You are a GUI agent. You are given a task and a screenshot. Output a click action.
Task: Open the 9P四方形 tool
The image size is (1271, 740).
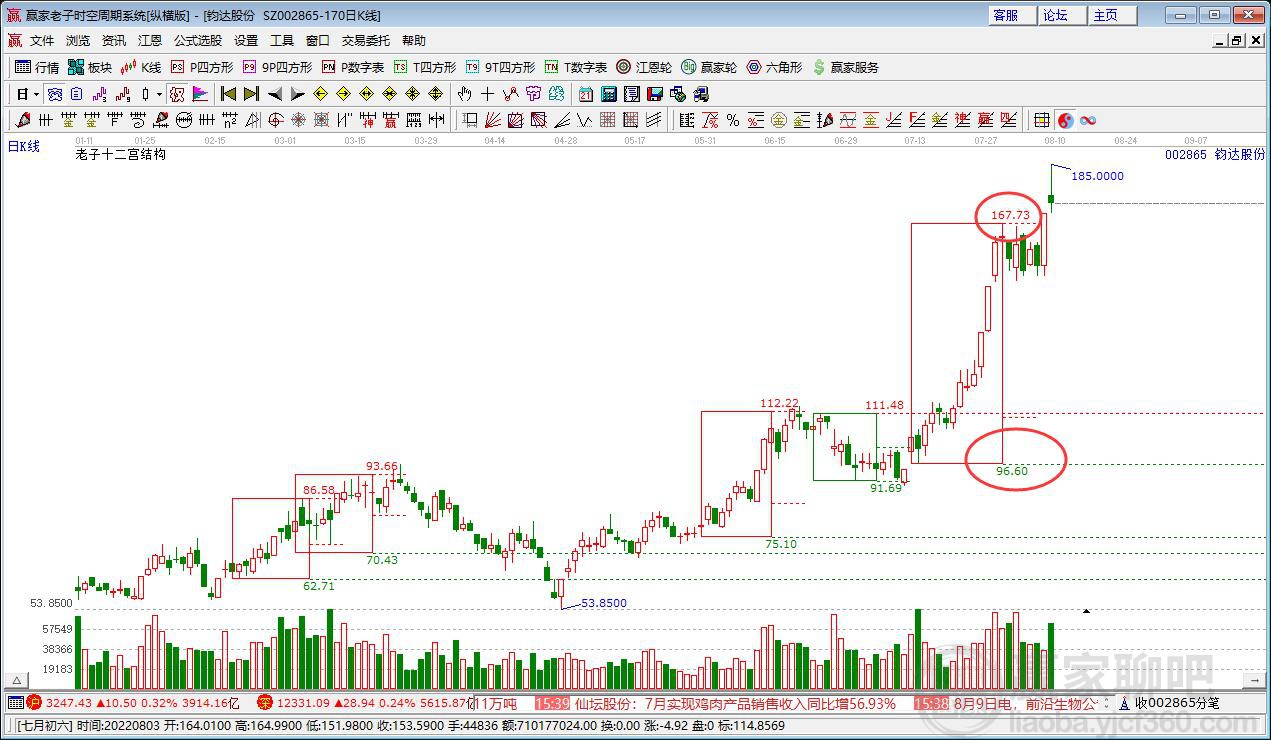tap(277, 67)
